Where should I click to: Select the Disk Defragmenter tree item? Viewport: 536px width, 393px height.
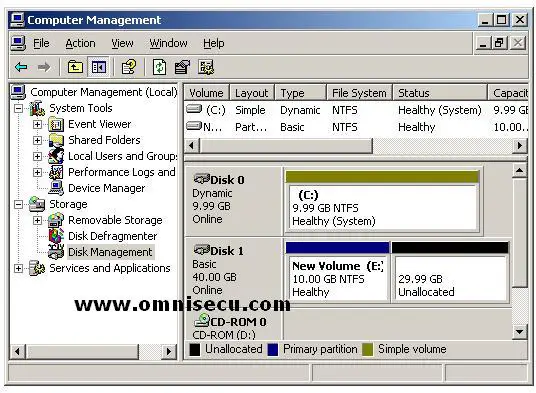(112, 236)
